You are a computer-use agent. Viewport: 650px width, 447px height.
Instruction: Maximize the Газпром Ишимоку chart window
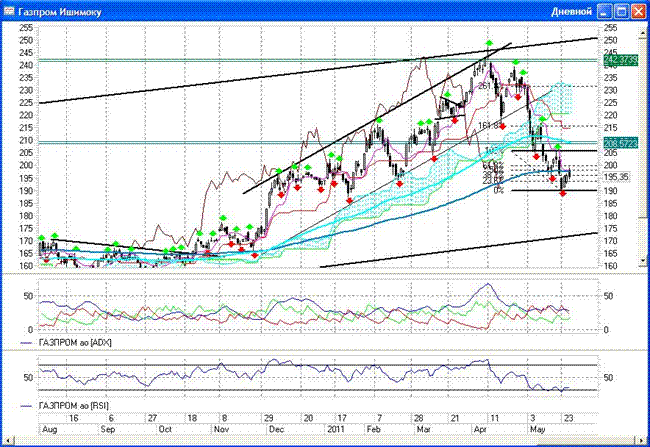tap(622, 11)
